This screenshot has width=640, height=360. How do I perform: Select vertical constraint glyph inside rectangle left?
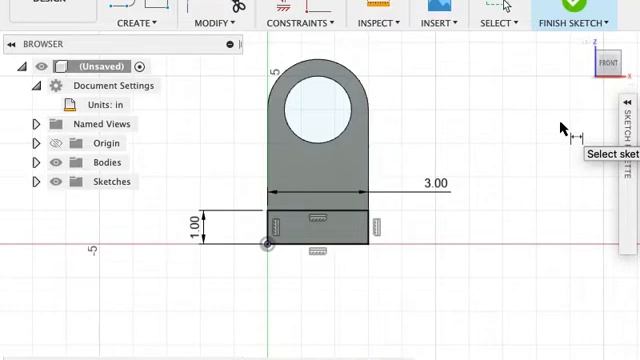pyautogui.click(x=276, y=227)
